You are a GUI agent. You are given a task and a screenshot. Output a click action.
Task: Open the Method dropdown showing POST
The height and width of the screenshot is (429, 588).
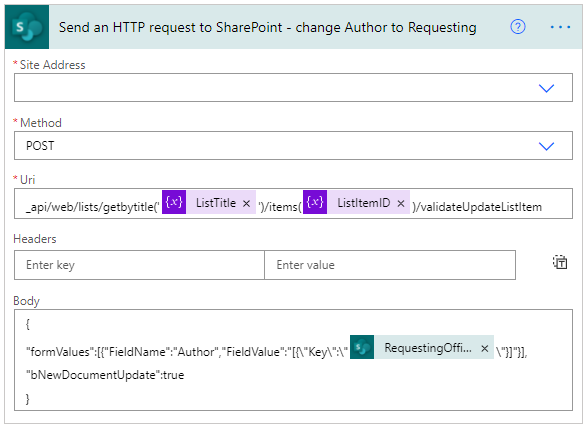[546, 146]
